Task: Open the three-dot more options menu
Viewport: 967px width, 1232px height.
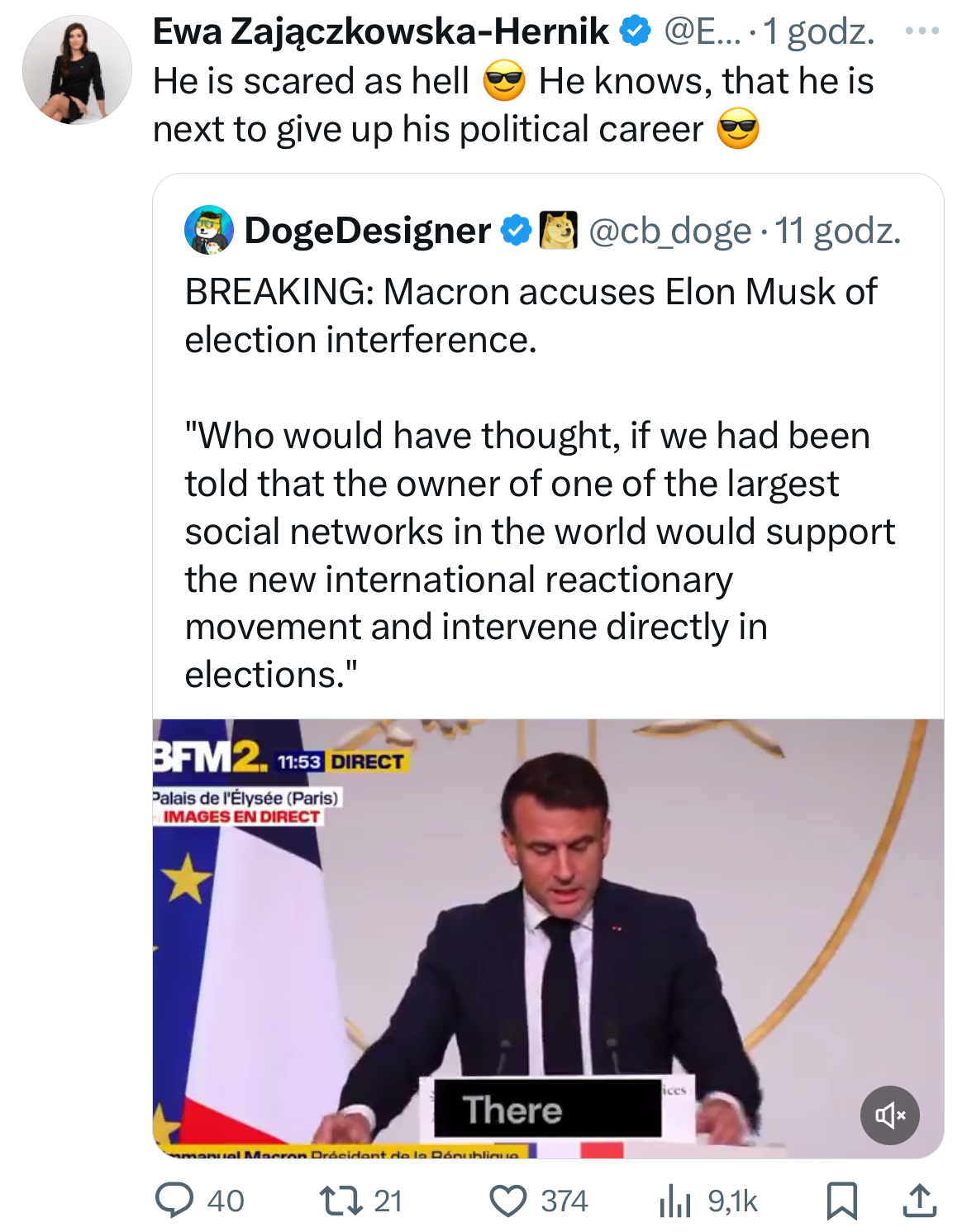Action: tap(922, 31)
